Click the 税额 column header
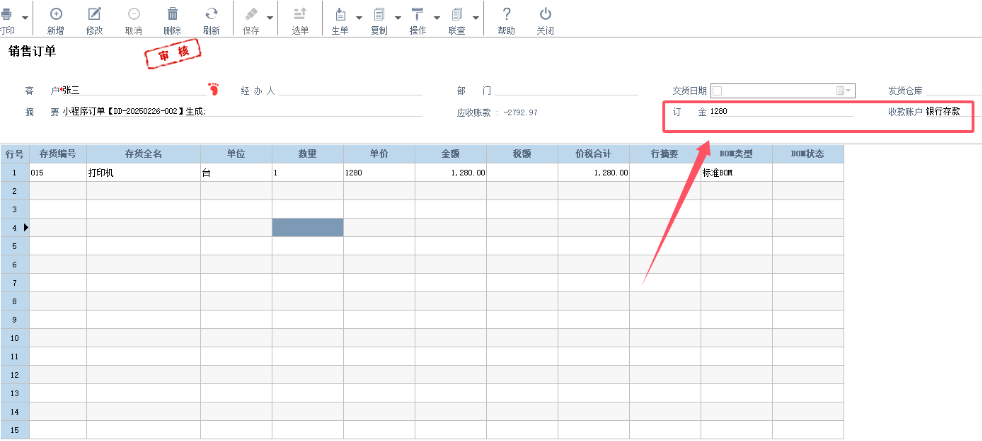 coord(522,154)
